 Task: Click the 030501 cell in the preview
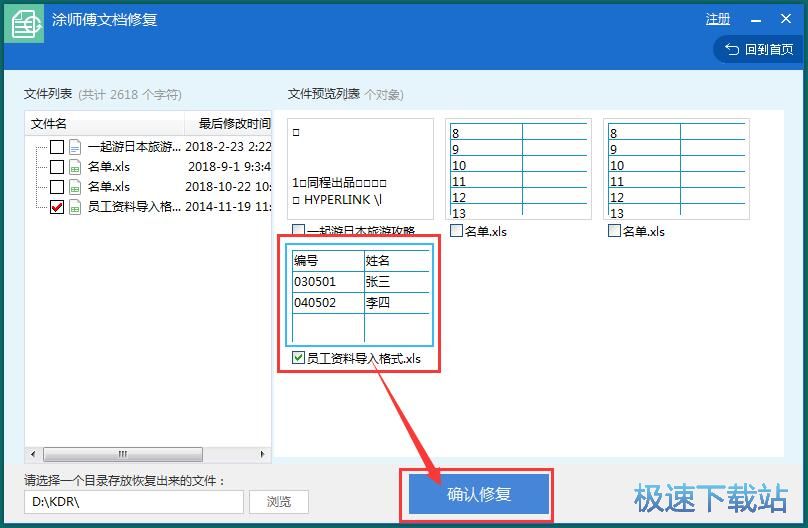[x=328, y=282]
